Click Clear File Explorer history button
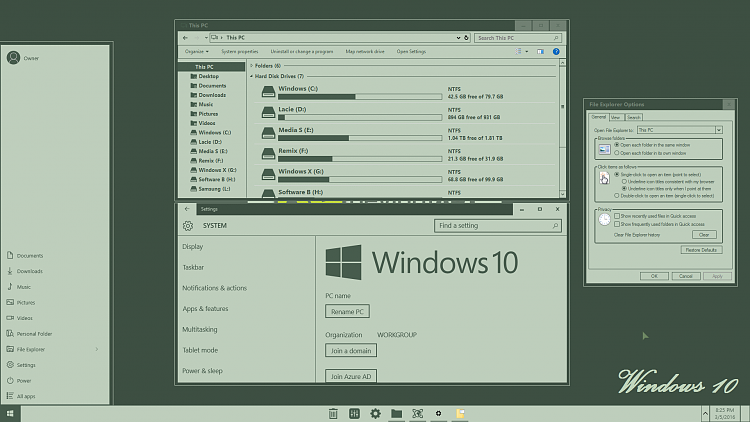 coord(704,235)
